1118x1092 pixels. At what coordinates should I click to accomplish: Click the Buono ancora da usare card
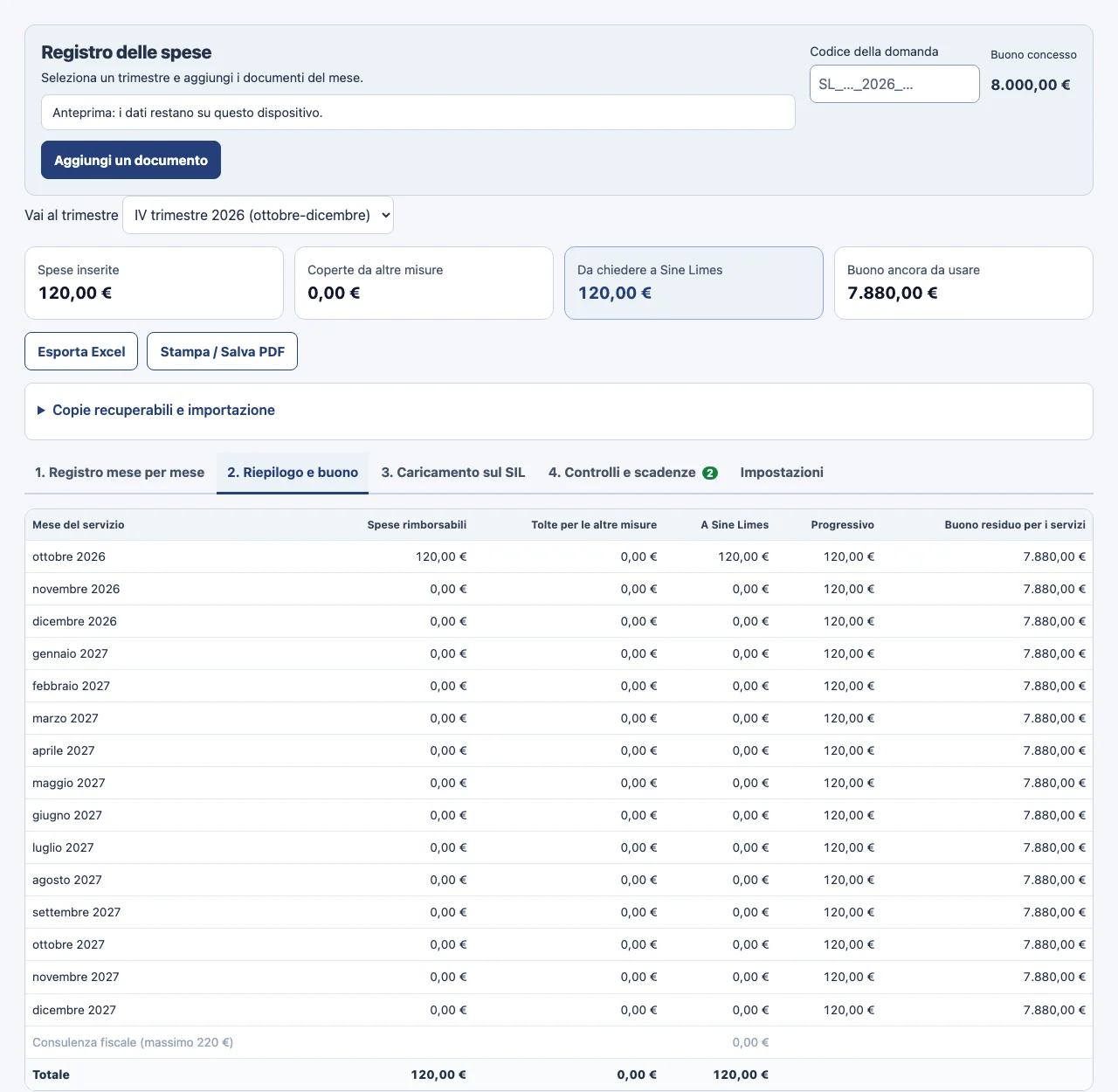963,283
